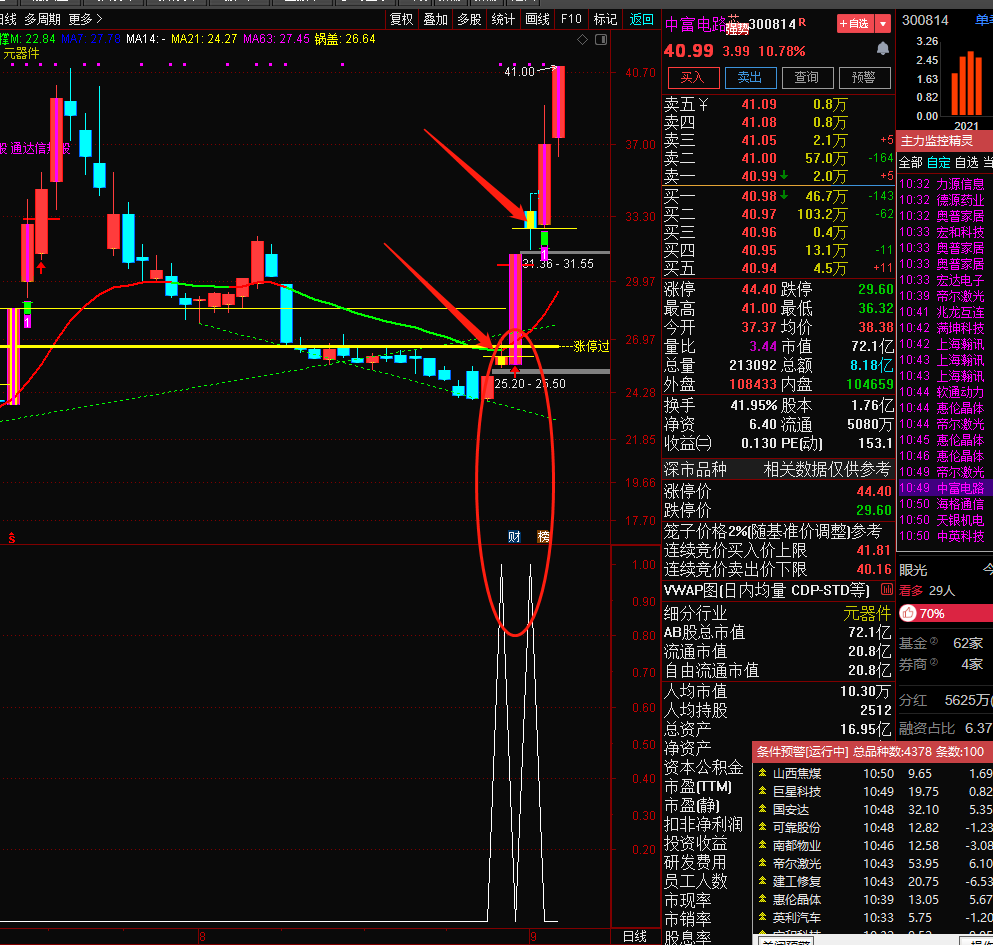Image resolution: width=993 pixels, height=945 pixels.
Task: Switch to the 自定 tab in monitor panel
Action: pos(939,163)
